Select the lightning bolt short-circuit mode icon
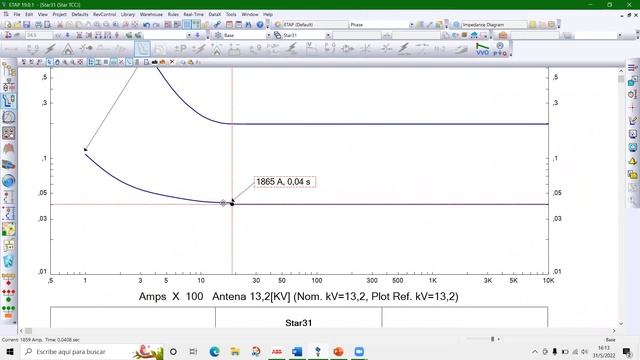Viewport: 640px width, 360px height. click(51, 49)
